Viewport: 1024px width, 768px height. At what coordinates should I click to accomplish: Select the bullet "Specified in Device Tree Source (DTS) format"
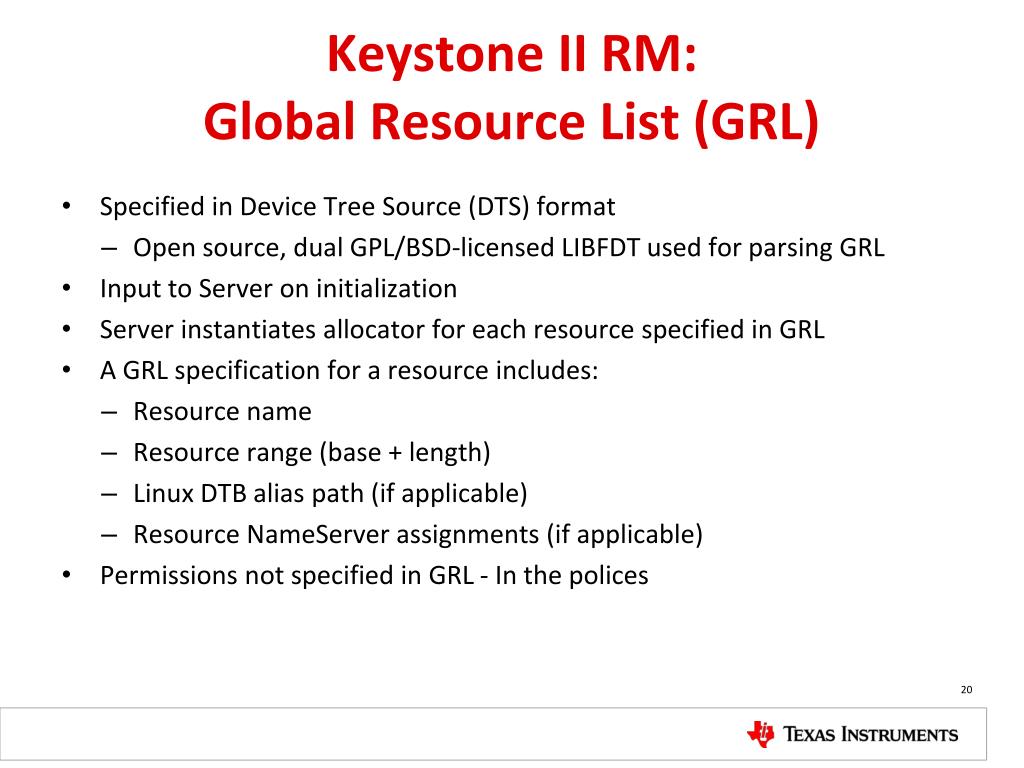click(x=357, y=207)
